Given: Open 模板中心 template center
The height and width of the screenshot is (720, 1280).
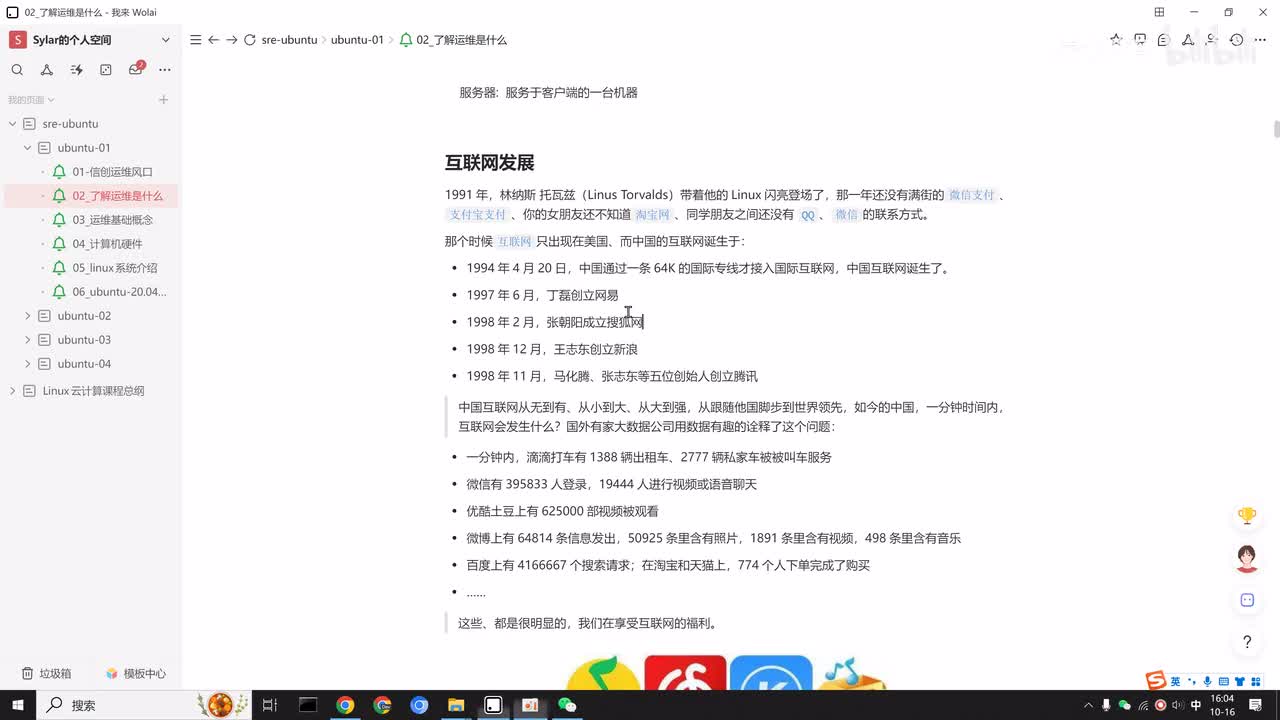Looking at the screenshot, I should coord(136,674).
